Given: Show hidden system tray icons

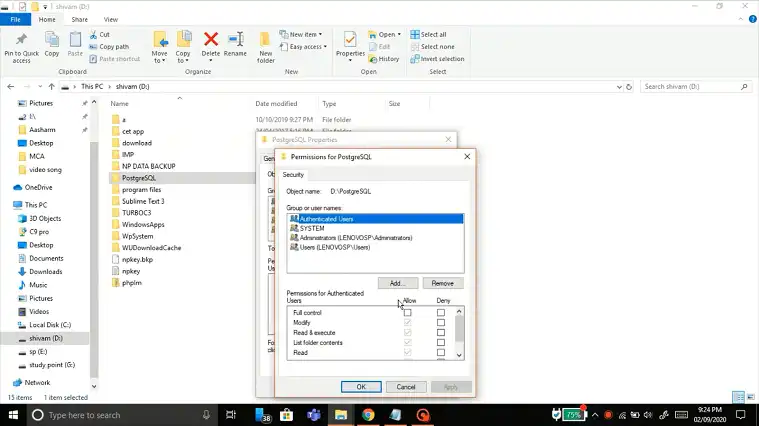Looking at the screenshot, I should 595,415.
